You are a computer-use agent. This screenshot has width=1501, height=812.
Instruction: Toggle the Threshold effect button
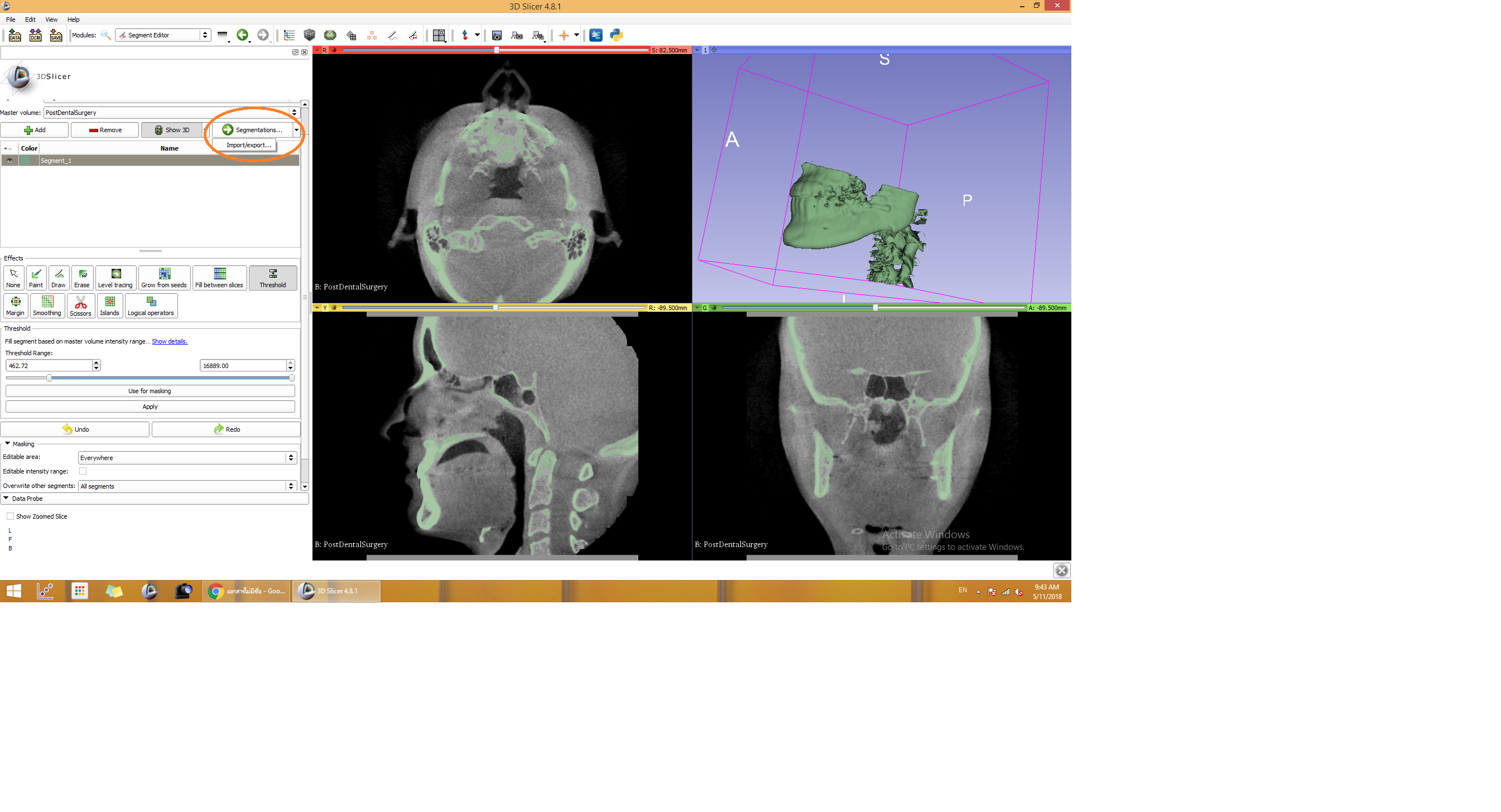coord(273,278)
